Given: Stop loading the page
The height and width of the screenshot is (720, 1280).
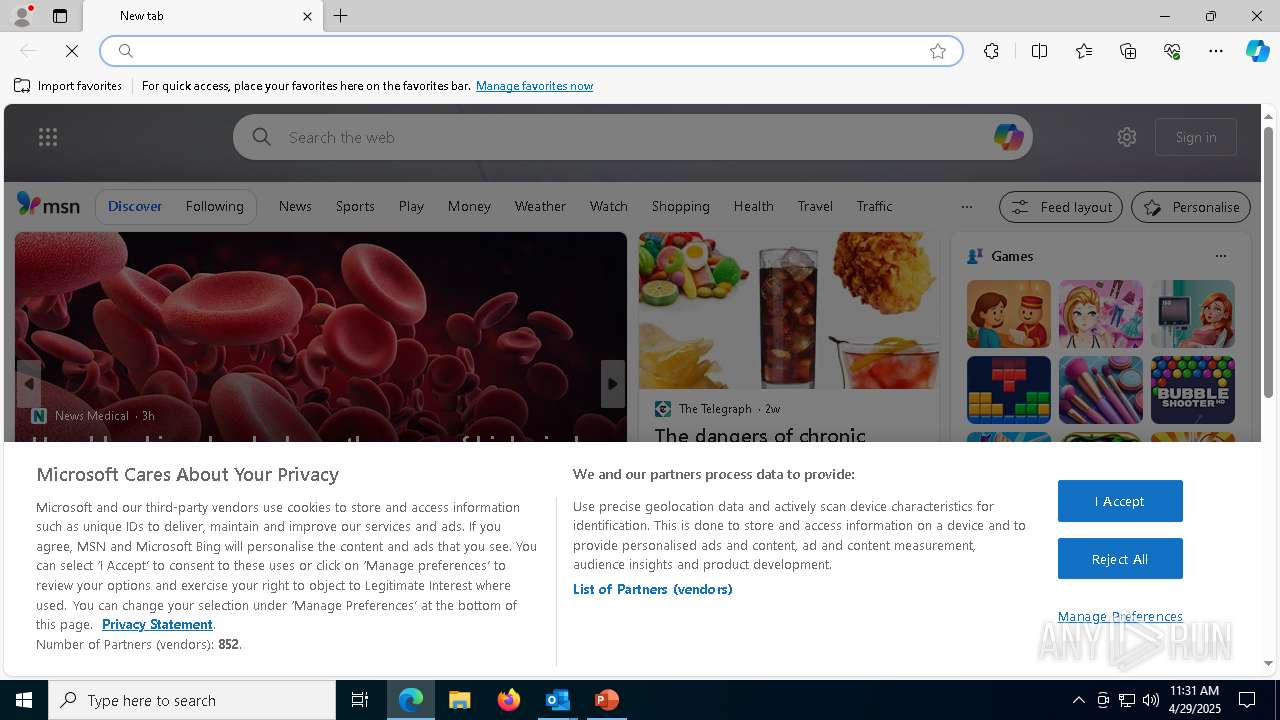Looking at the screenshot, I should [x=72, y=51].
